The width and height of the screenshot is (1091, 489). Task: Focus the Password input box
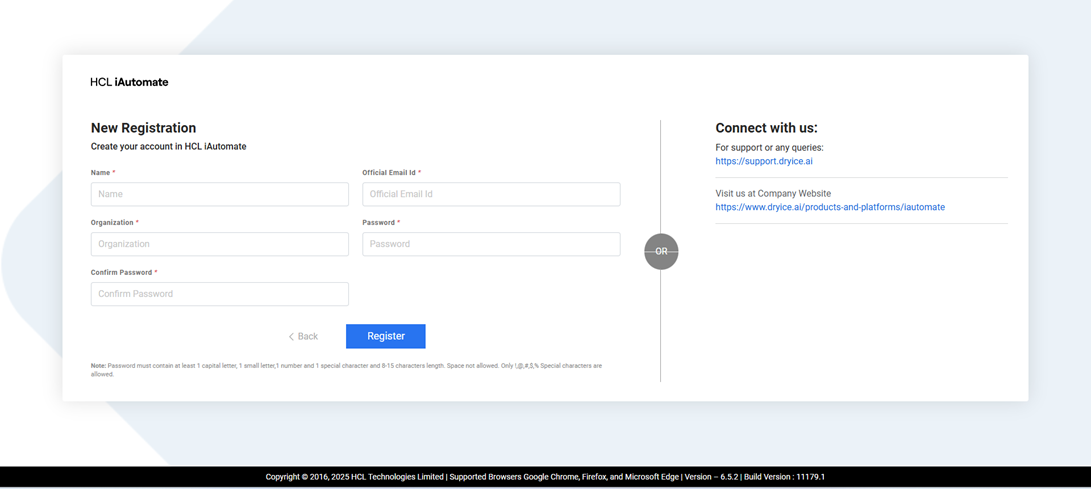tap(490, 244)
